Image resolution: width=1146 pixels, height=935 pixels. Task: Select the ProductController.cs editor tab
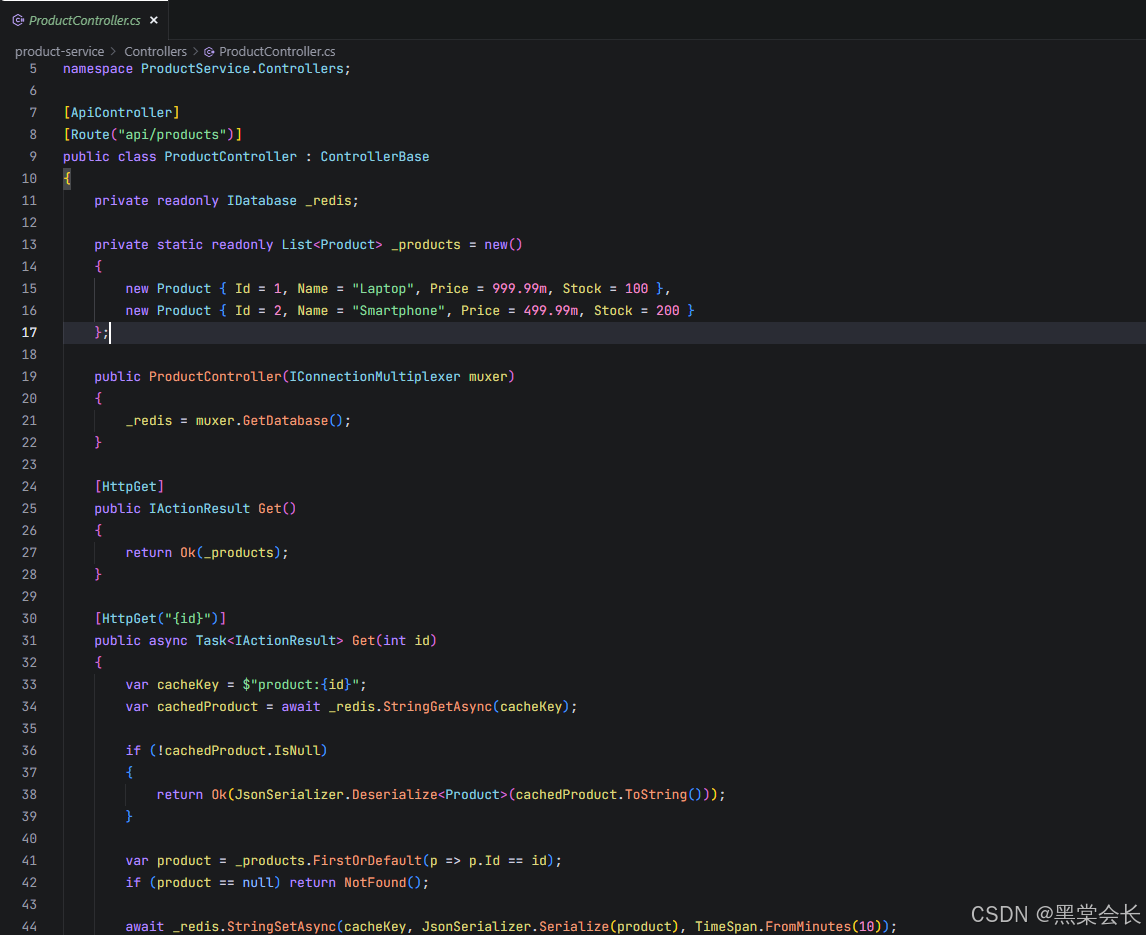[x=84, y=20]
